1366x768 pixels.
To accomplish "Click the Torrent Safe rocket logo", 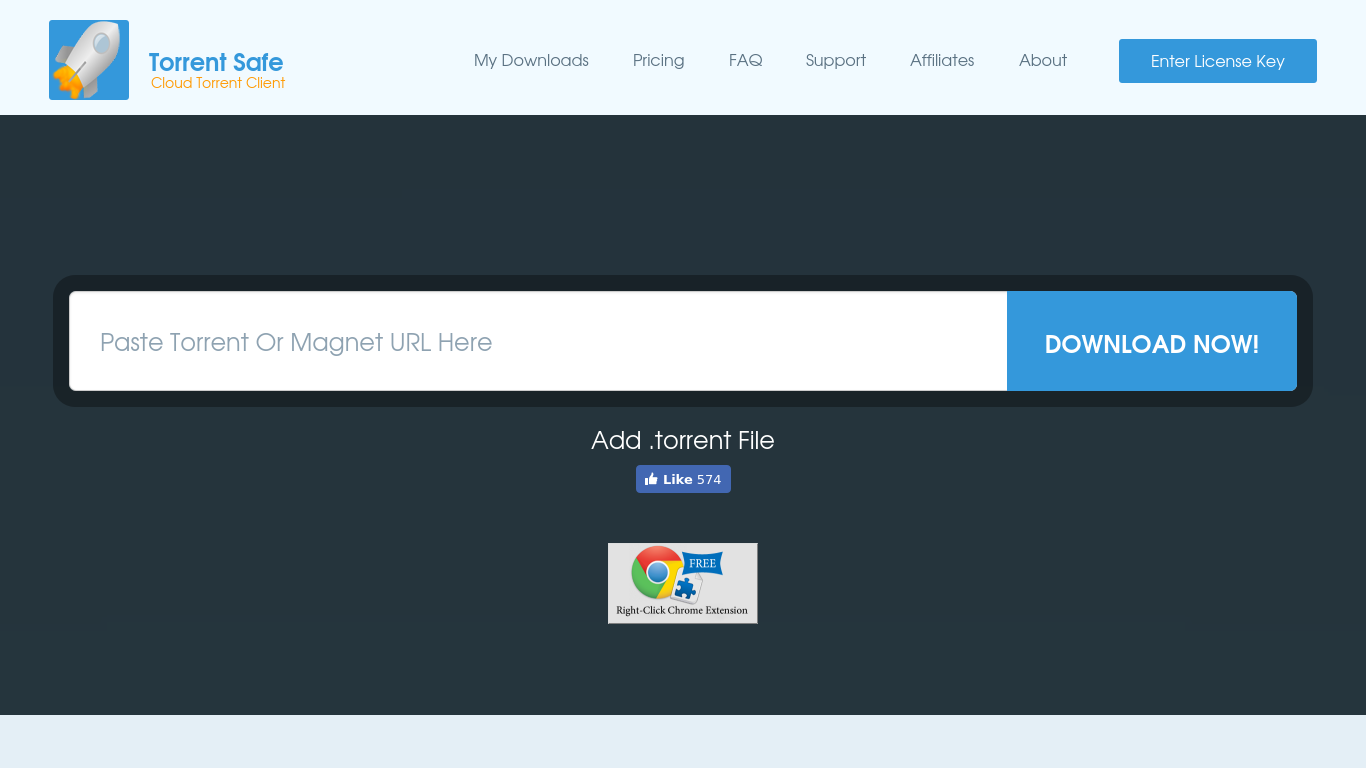I will tap(89, 60).
